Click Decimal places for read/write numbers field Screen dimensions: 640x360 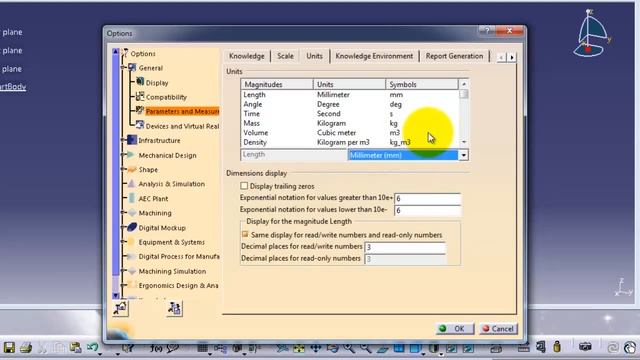[x=404, y=247]
